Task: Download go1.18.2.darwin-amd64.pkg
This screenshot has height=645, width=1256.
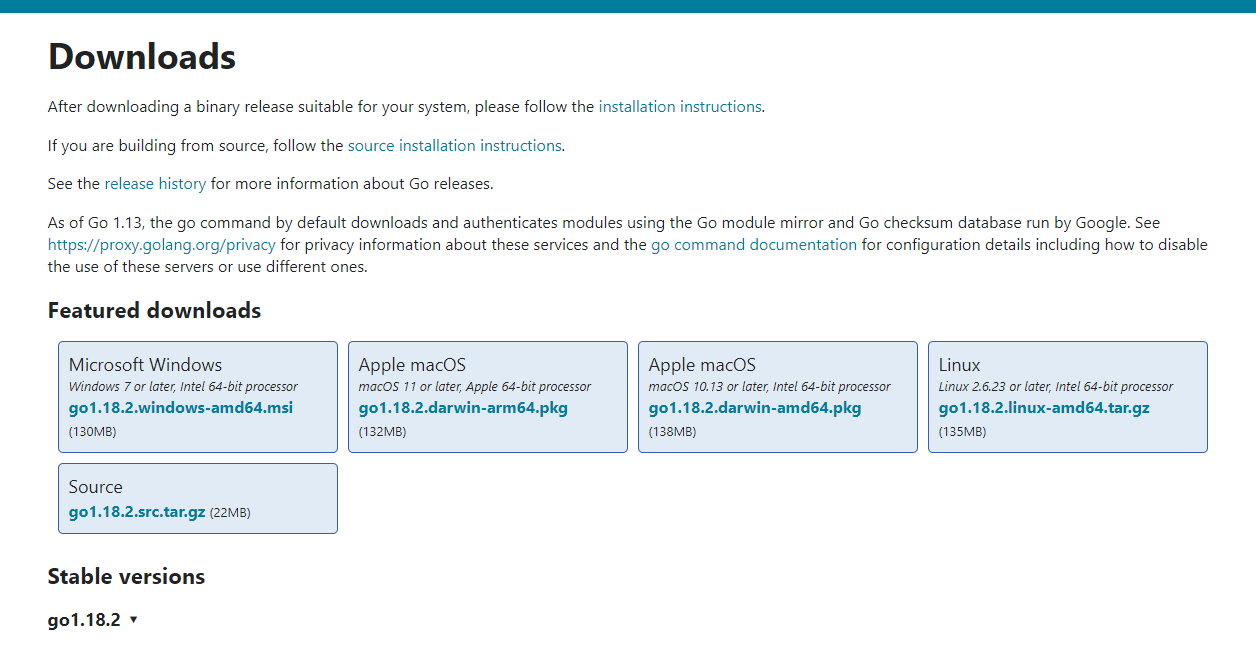Action: pos(755,408)
